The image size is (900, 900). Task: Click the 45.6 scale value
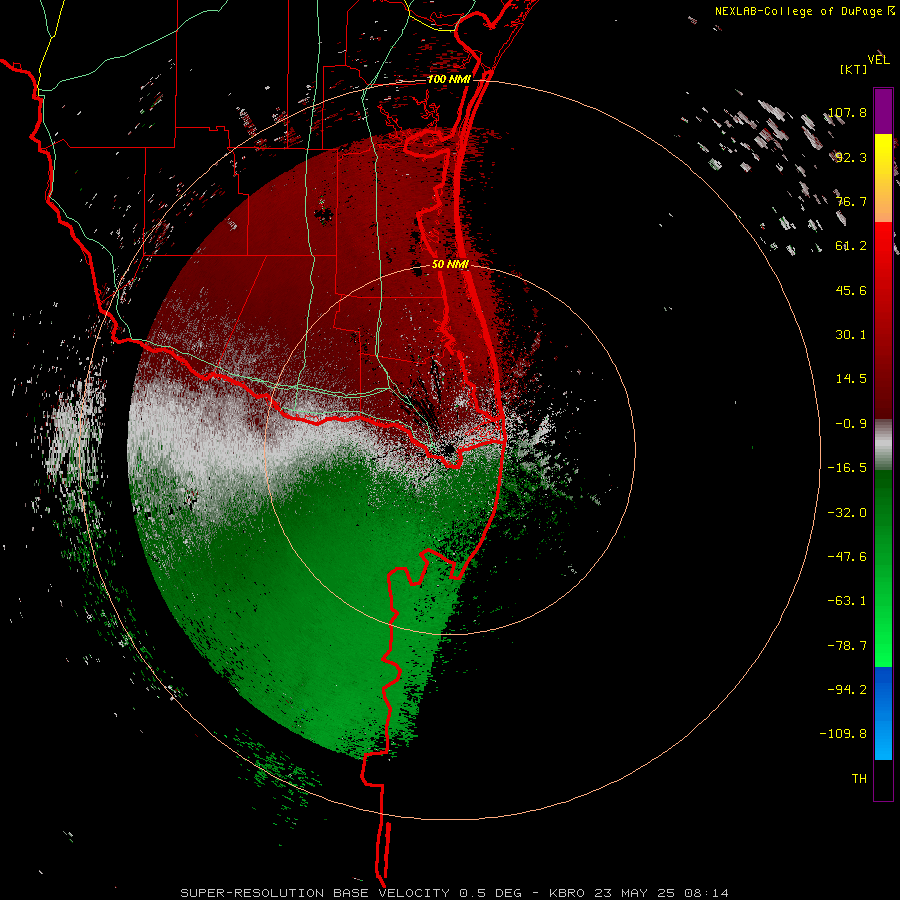click(x=851, y=290)
